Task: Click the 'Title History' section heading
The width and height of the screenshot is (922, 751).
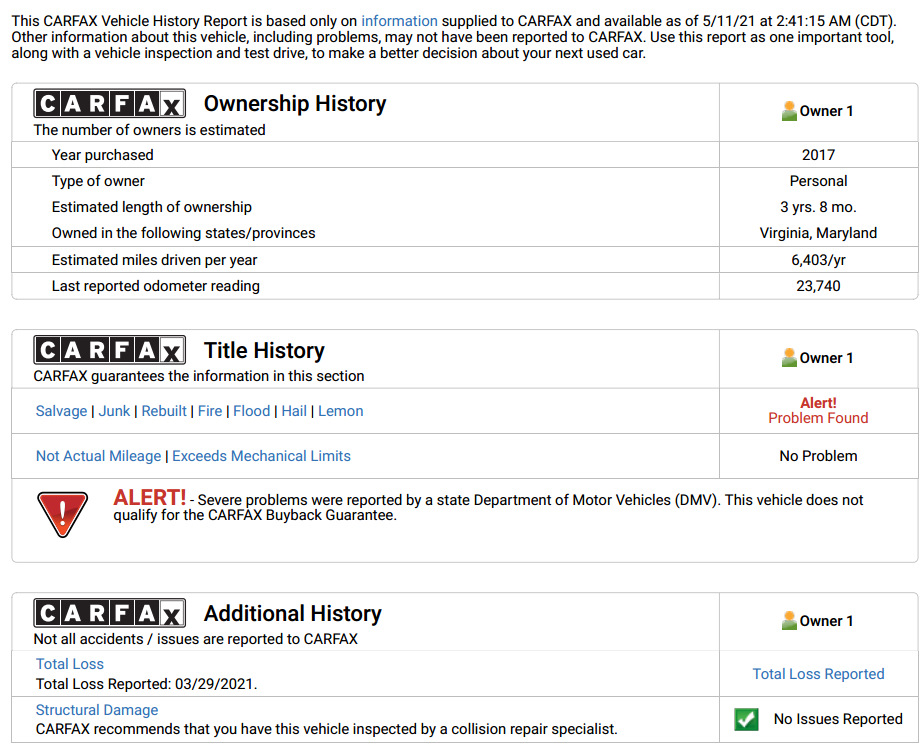Action: (264, 351)
